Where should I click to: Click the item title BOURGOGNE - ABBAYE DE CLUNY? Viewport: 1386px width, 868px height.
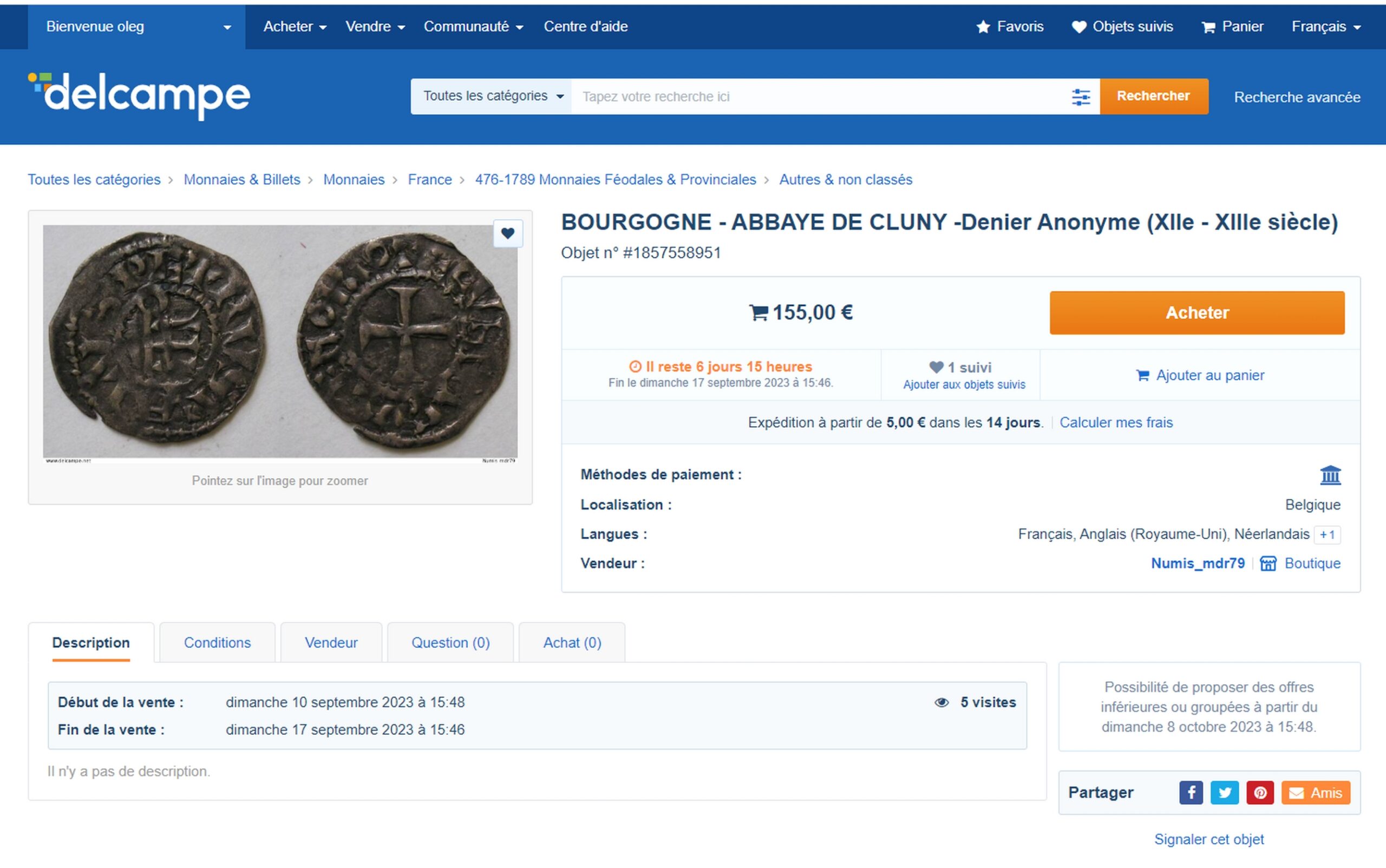point(949,222)
